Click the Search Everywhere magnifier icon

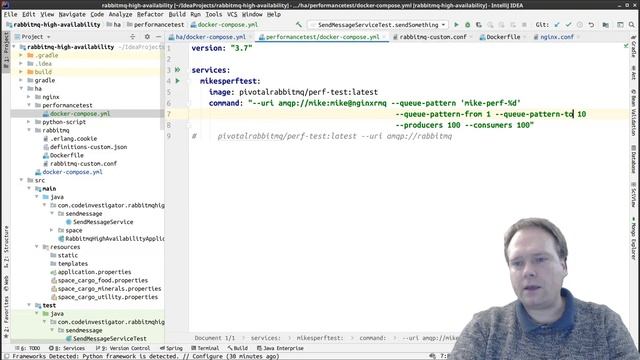point(631,24)
